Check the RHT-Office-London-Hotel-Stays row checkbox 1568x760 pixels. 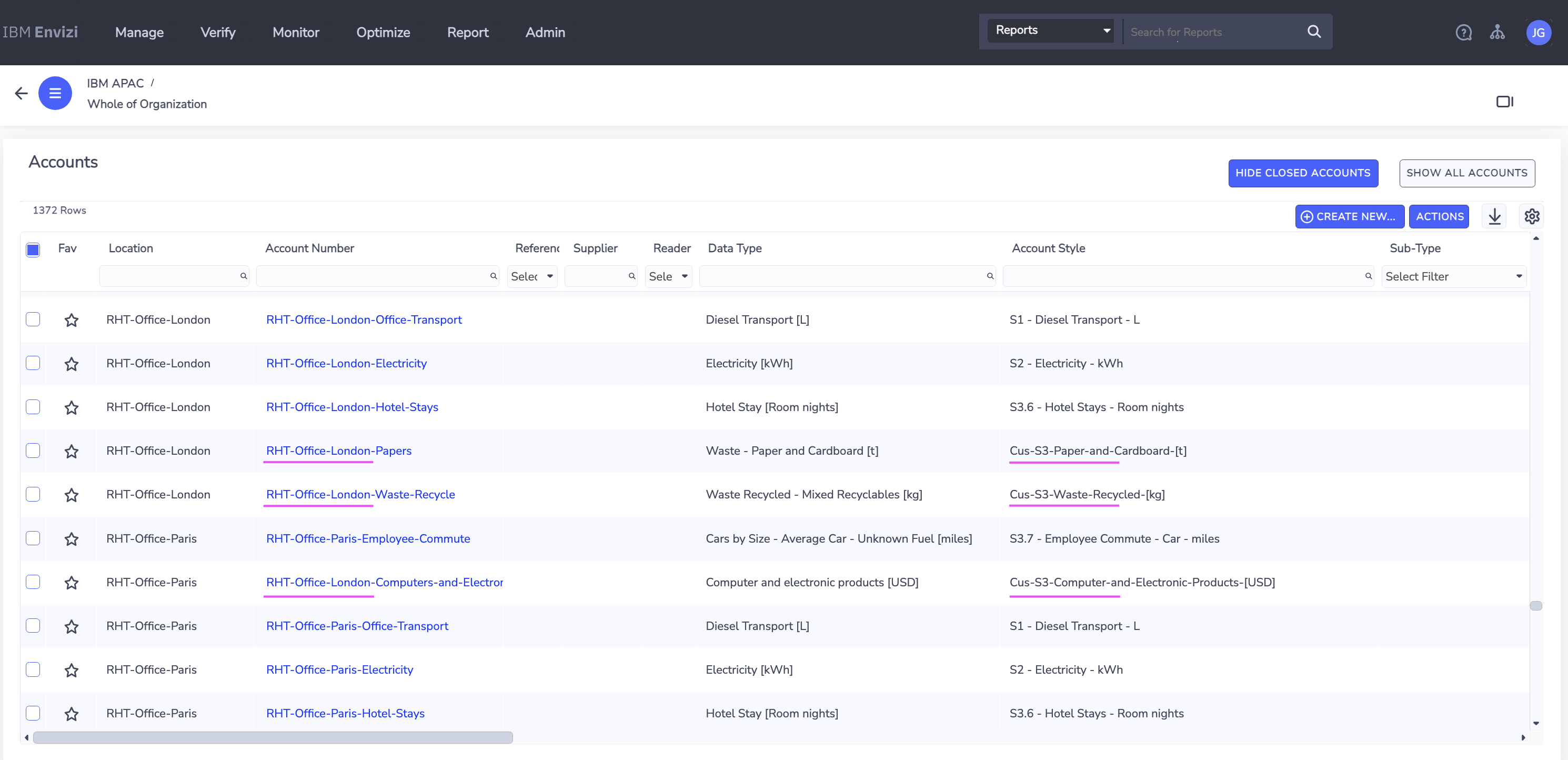coord(33,407)
